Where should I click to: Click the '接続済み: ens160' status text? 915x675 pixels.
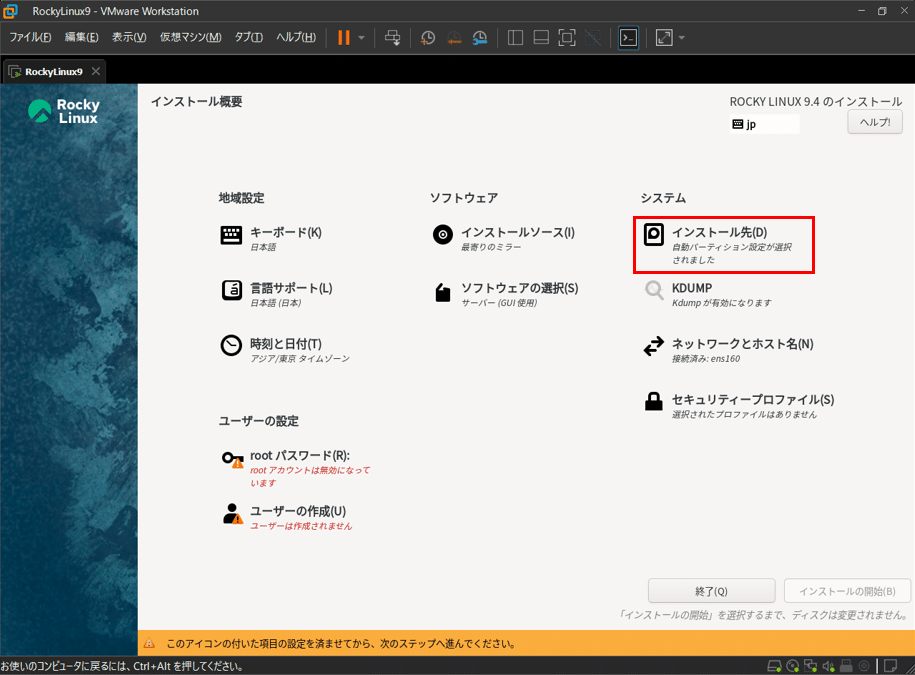pyautogui.click(x=706, y=359)
